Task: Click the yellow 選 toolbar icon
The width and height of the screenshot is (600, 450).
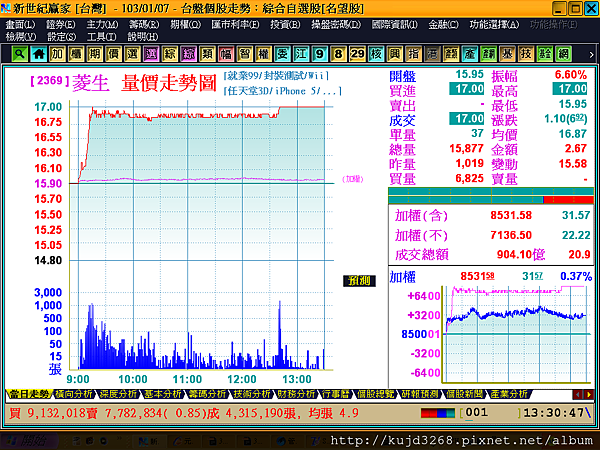Action: (x=132, y=54)
